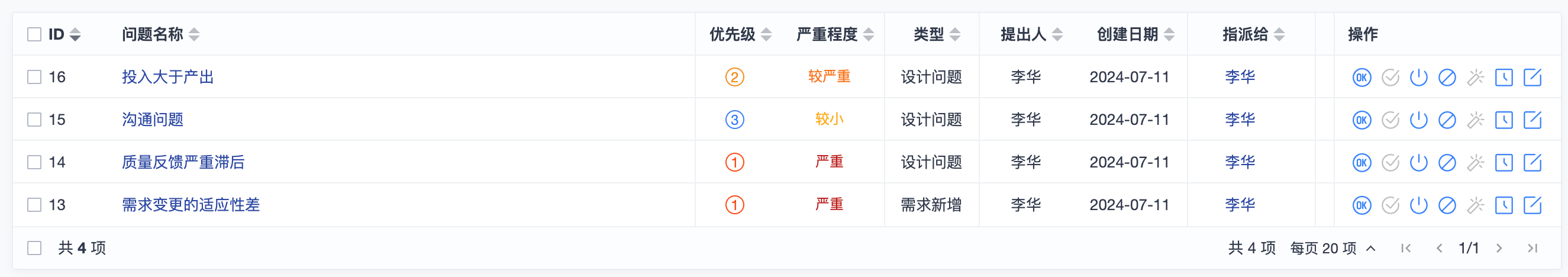Open the 每页 20 项 page size dropdown
The height and width of the screenshot is (277, 1568).
click(x=1333, y=249)
